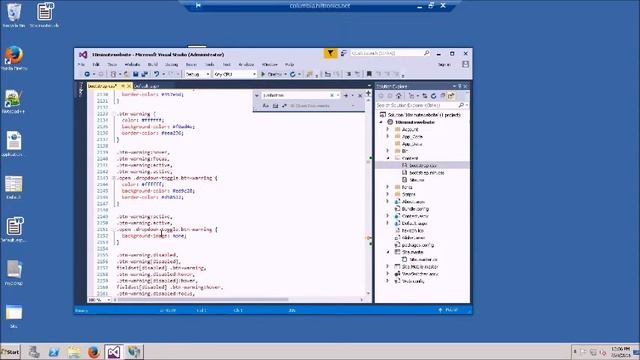Viewport: 640px width, 360px height.
Task: Click the Quick Launch search field
Action: click(x=390, y=53)
